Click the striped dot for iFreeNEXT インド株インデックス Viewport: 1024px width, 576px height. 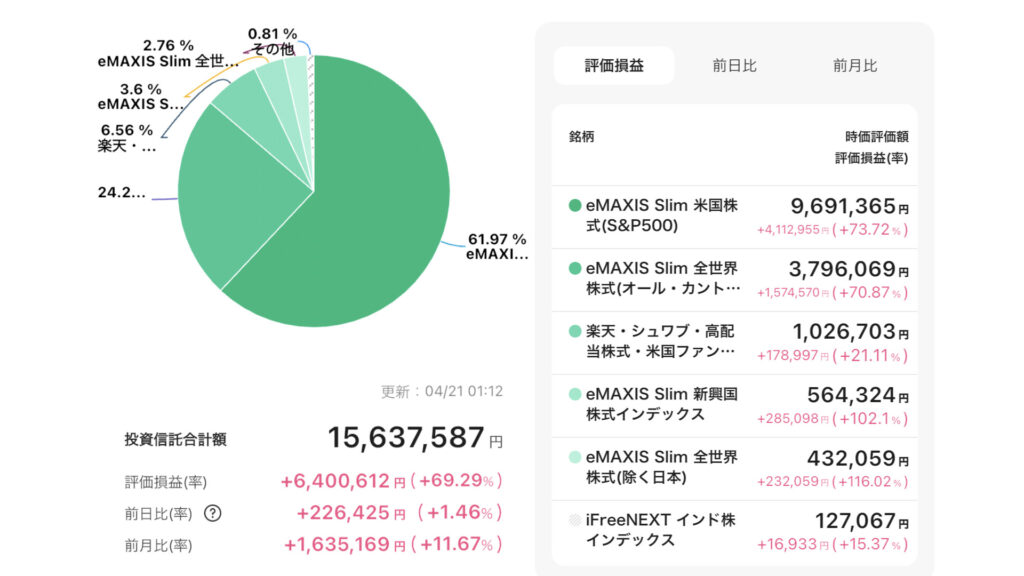[575, 521]
